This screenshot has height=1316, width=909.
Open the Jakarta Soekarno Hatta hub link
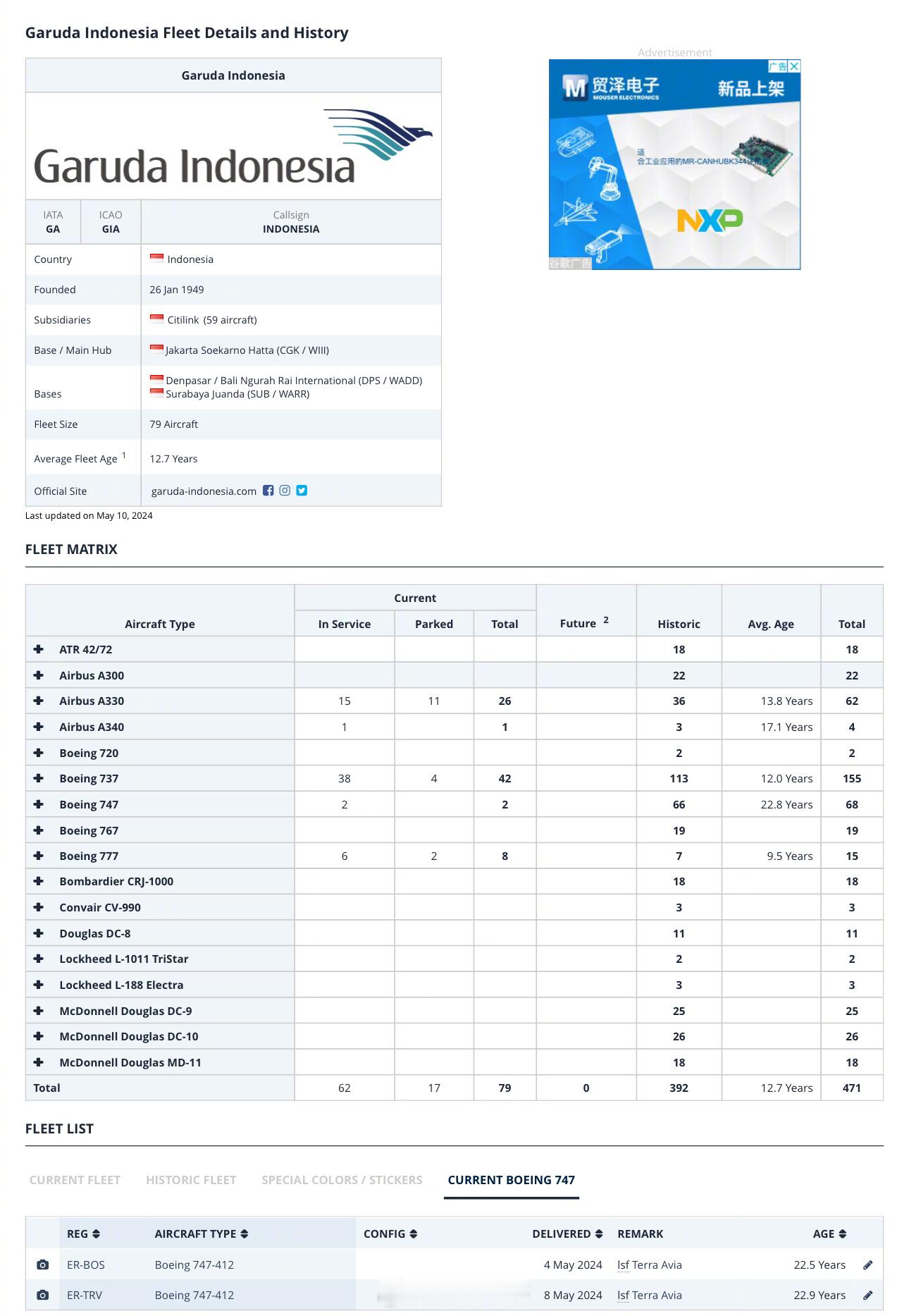pyautogui.click(x=247, y=350)
